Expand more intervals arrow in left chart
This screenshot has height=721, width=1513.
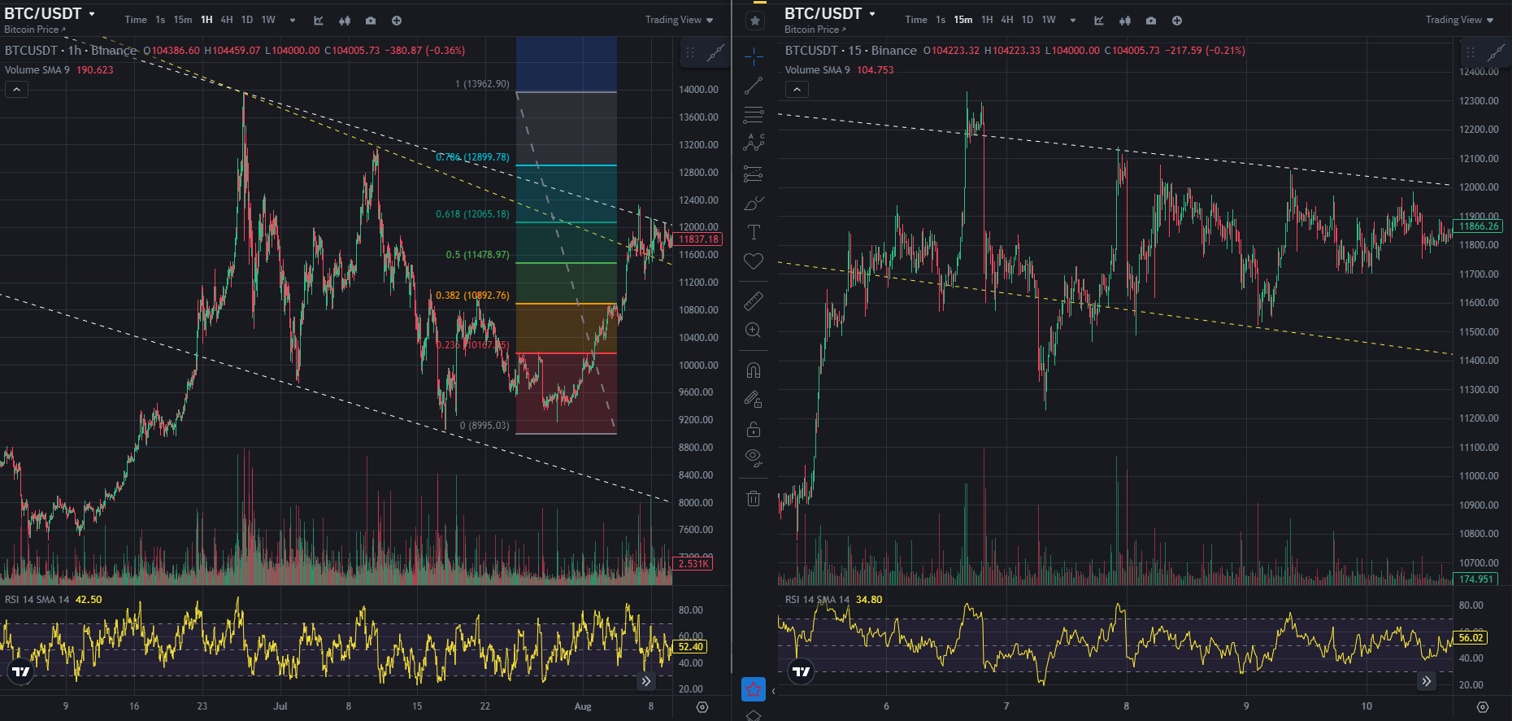[x=292, y=20]
